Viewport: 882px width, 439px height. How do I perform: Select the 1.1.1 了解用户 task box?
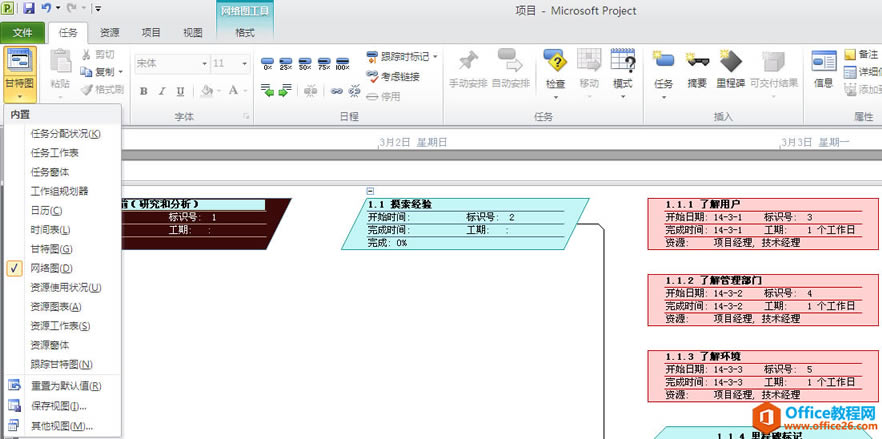763,223
